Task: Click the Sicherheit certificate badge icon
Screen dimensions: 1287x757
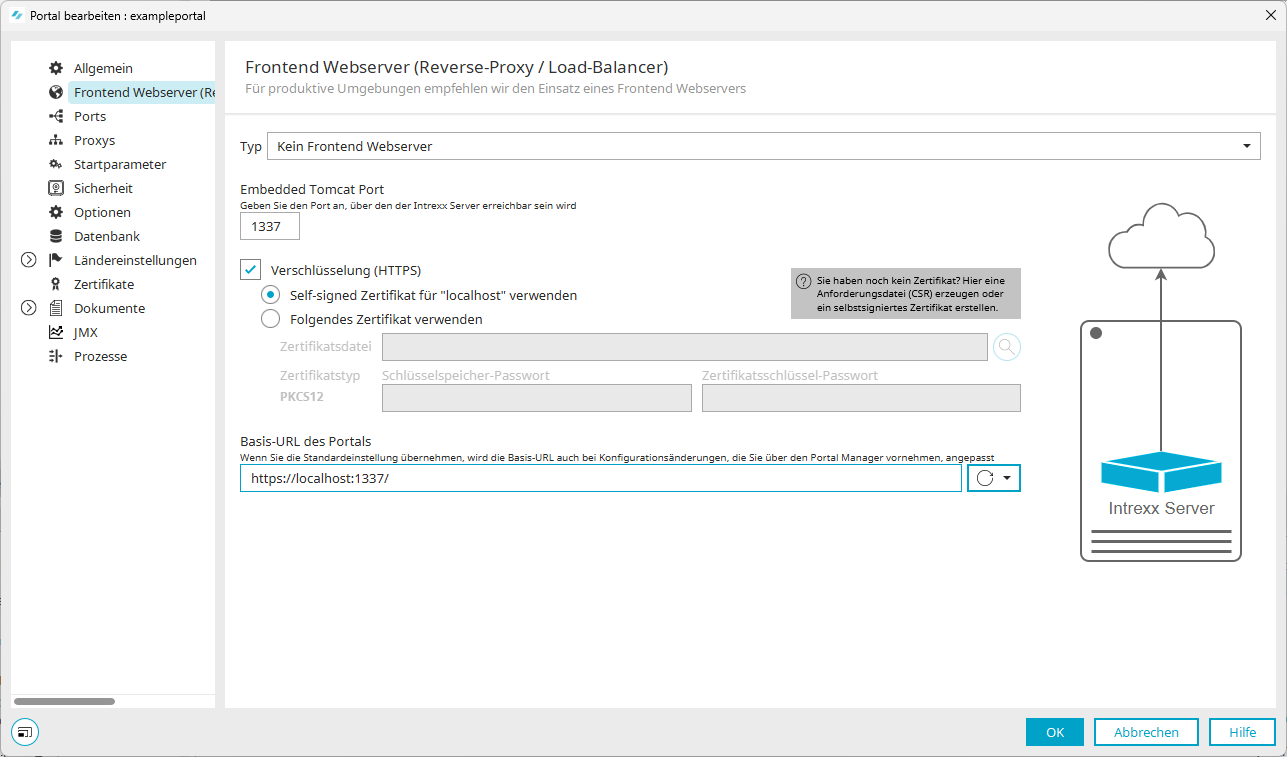Action: [56, 188]
